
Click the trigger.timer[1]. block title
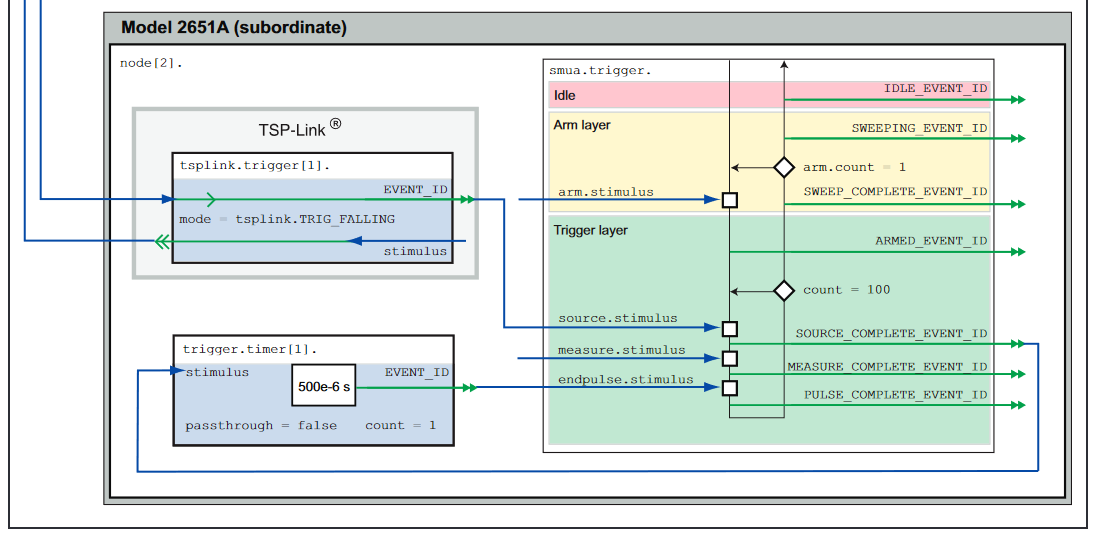pyautogui.click(x=248, y=349)
